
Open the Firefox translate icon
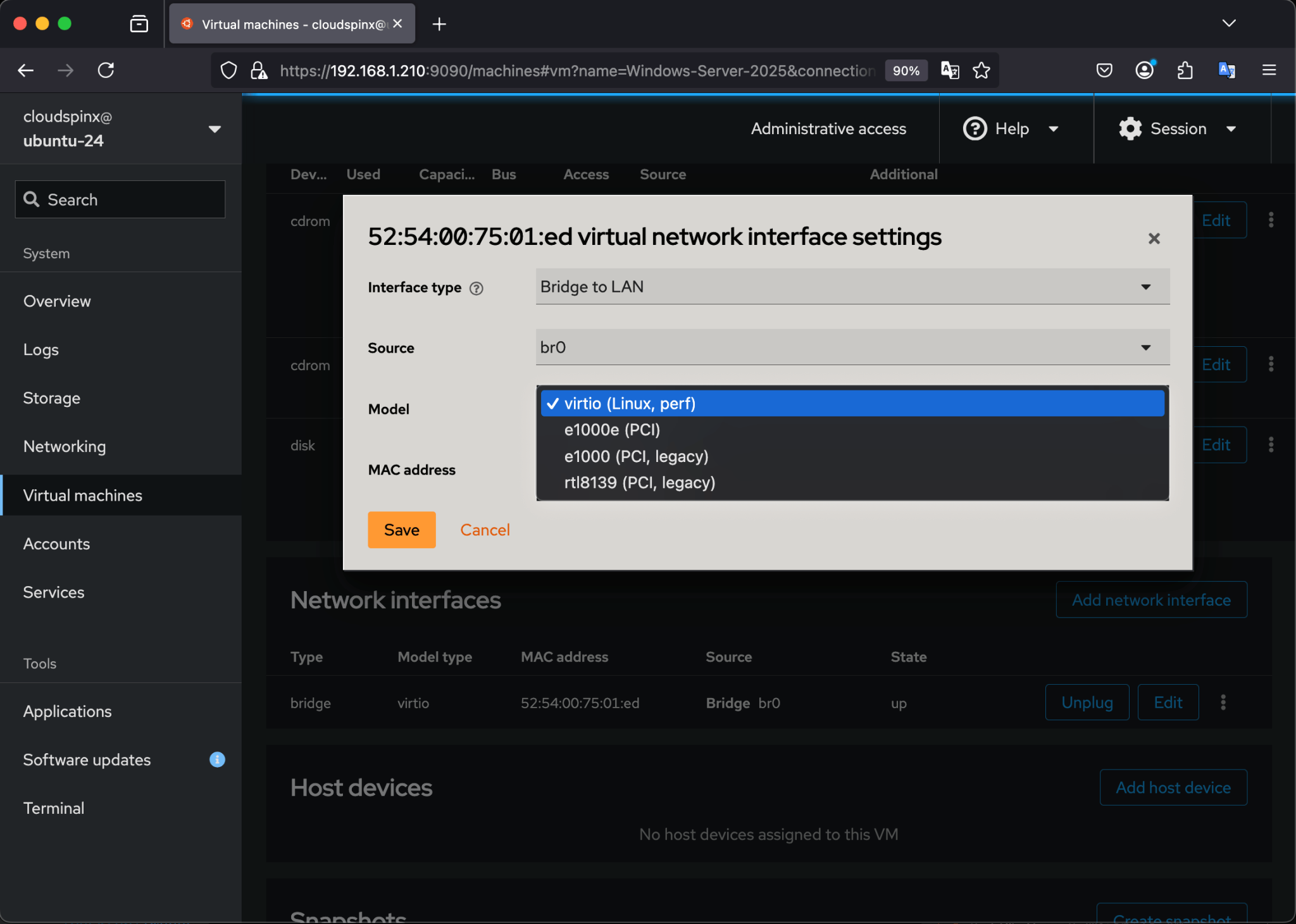click(x=1226, y=70)
